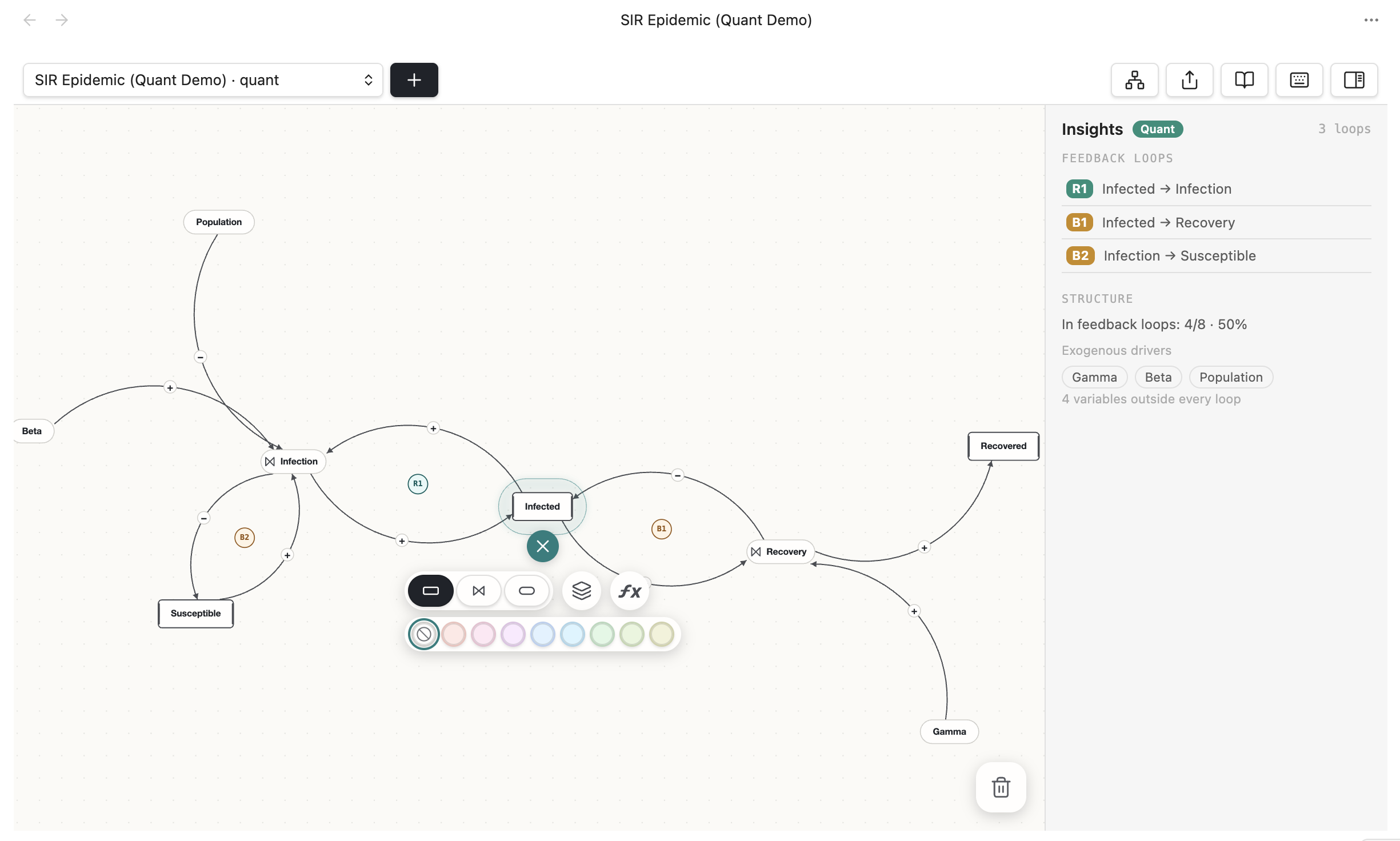1400x841 pixels.
Task: Click the B2 loop marker on canvas
Action: click(245, 537)
